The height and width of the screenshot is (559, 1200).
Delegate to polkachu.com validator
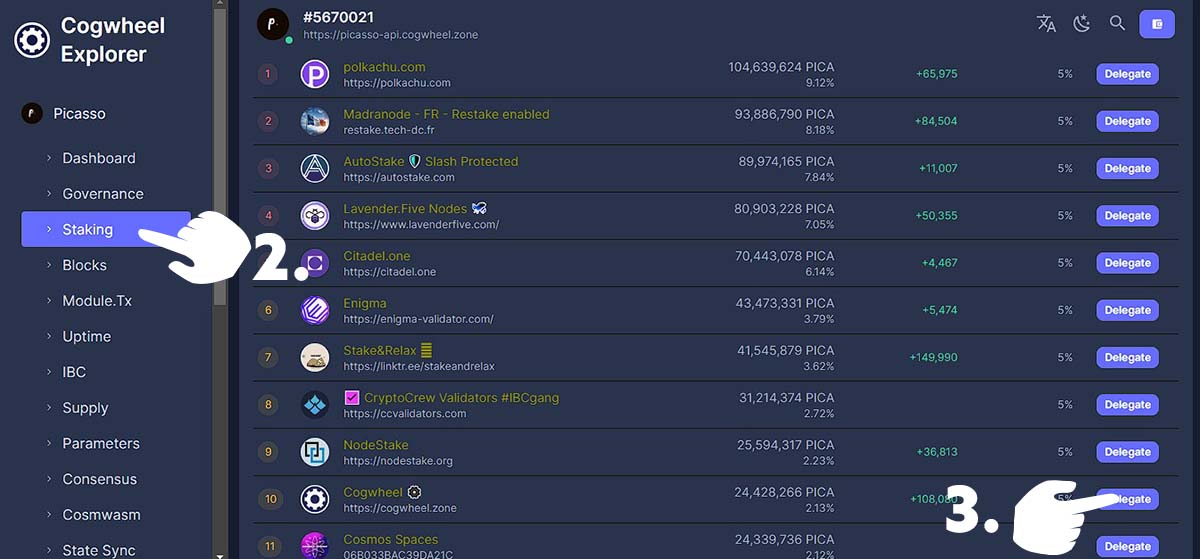1127,74
